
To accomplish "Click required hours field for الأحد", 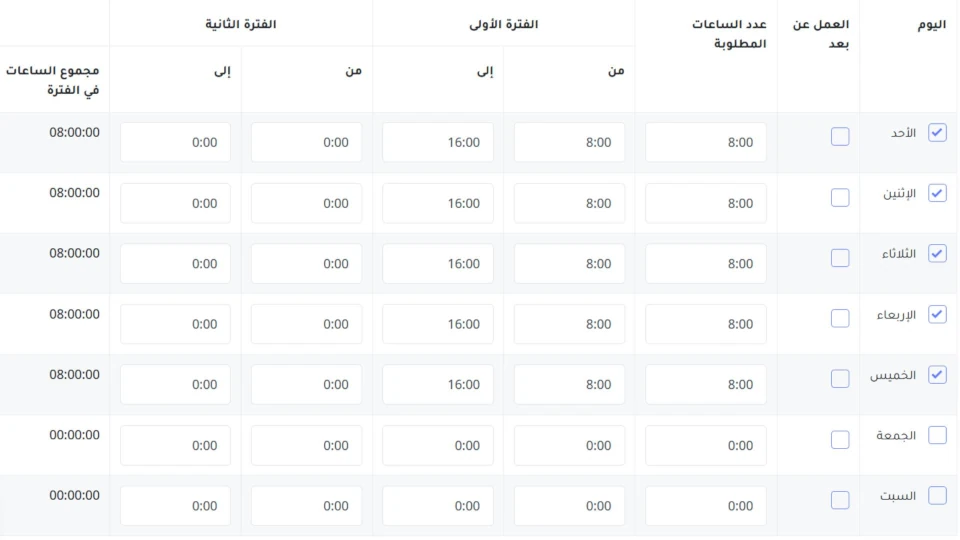I will [706, 142].
